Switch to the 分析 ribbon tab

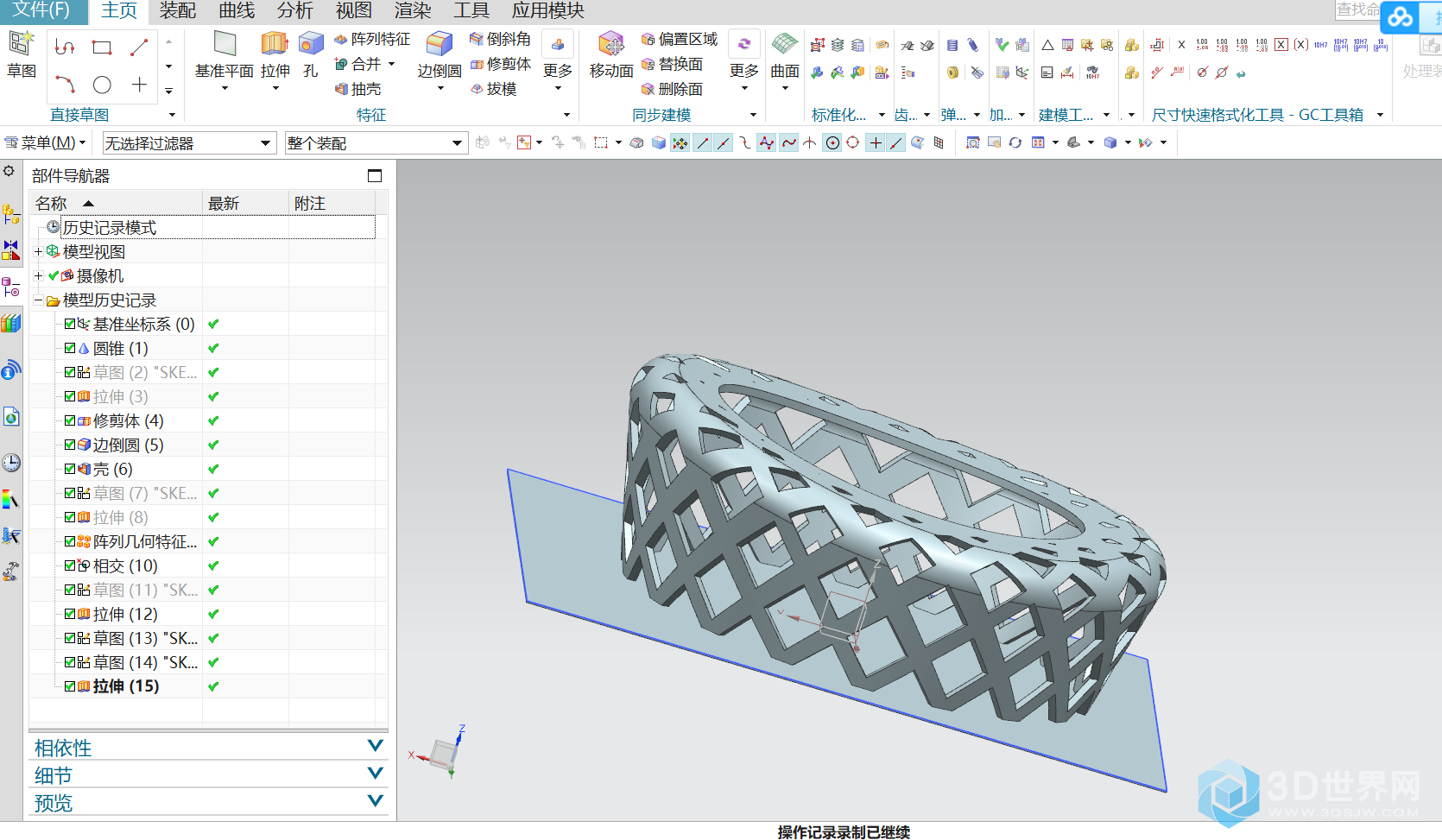[295, 10]
